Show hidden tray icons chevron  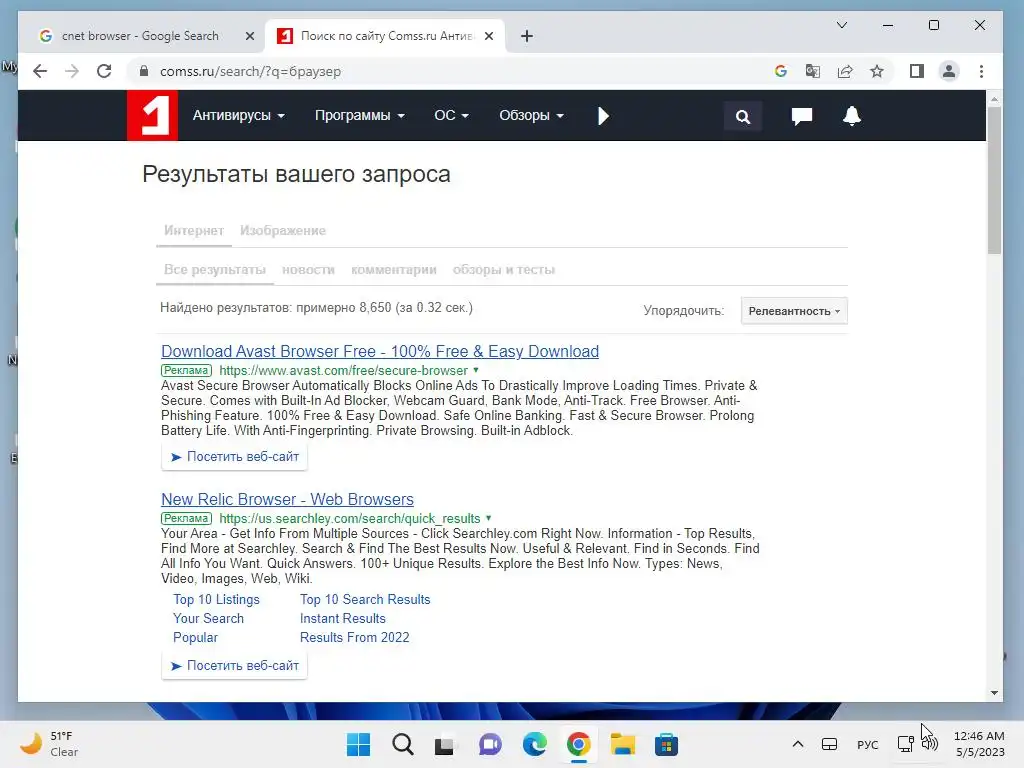797,744
